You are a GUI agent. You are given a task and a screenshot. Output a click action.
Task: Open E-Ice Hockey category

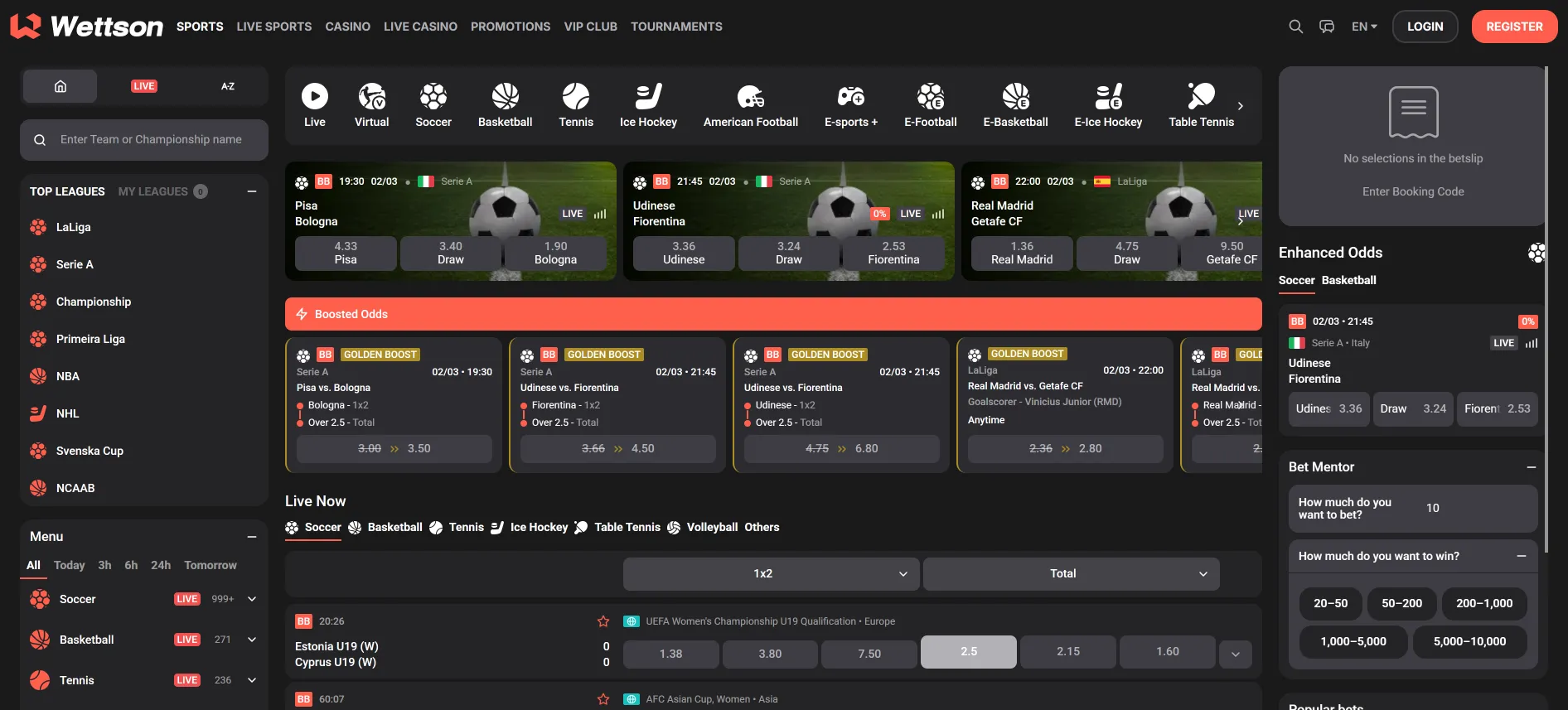tap(1108, 105)
